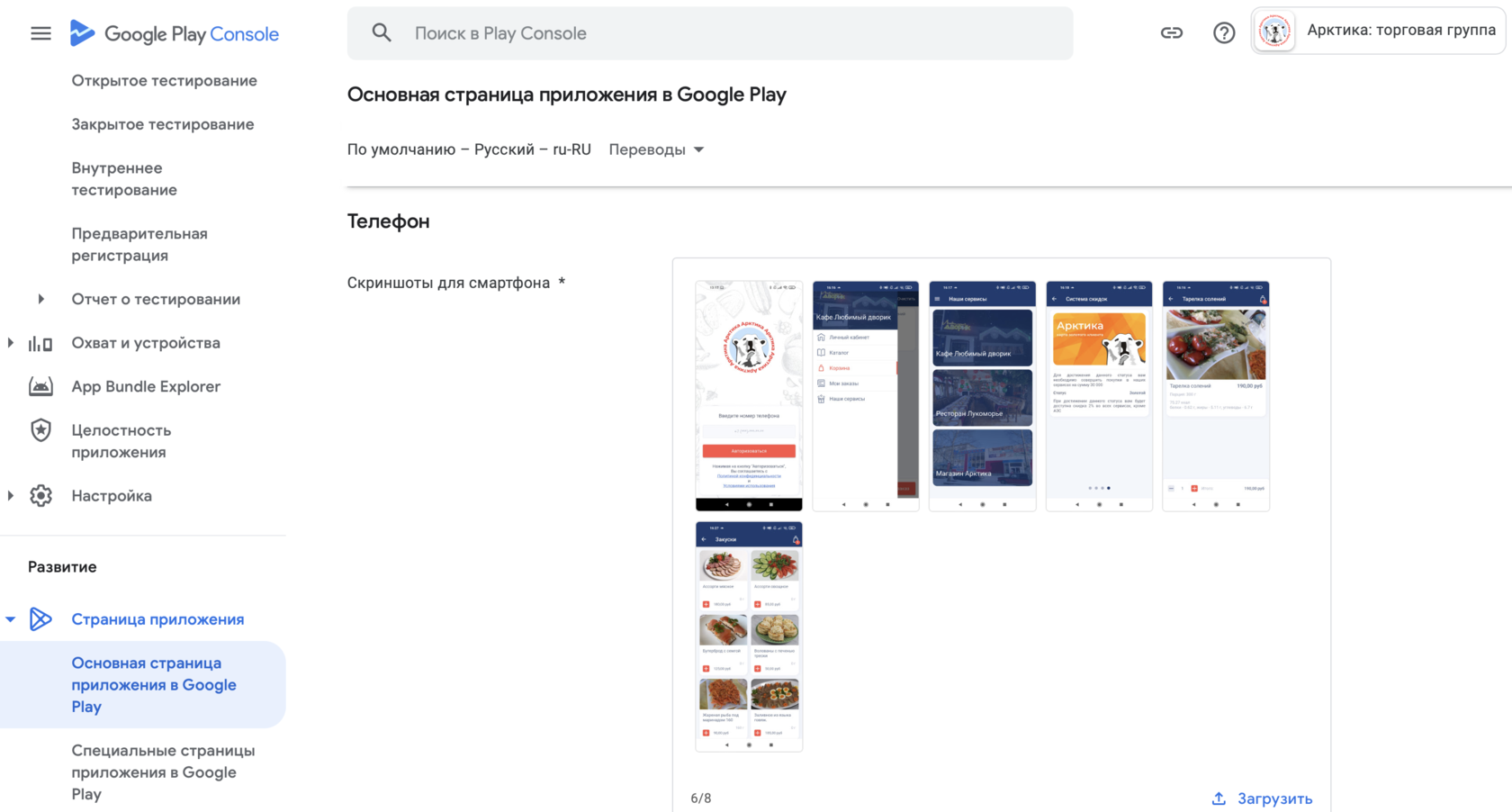Image resolution: width=1512 pixels, height=812 pixels.
Task: Select the Закуски screenshot thumbnail
Action: (x=749, y=636)
